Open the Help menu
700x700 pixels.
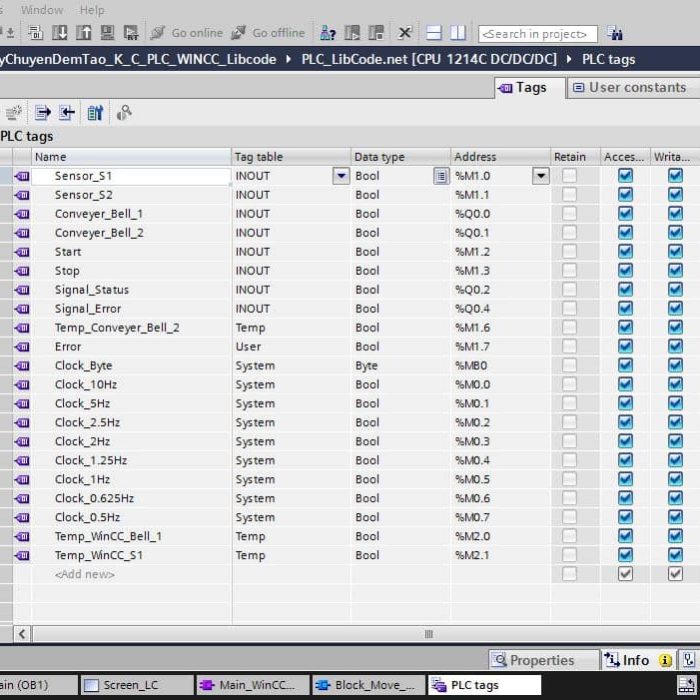(92, 9)
